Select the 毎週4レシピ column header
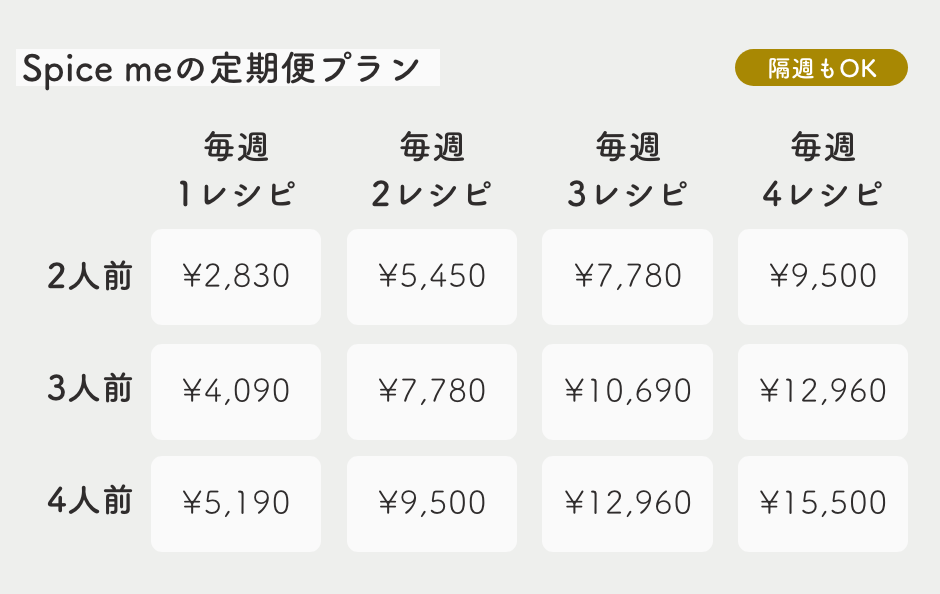This screenshot has width=940, height=594. pos(822,170)
